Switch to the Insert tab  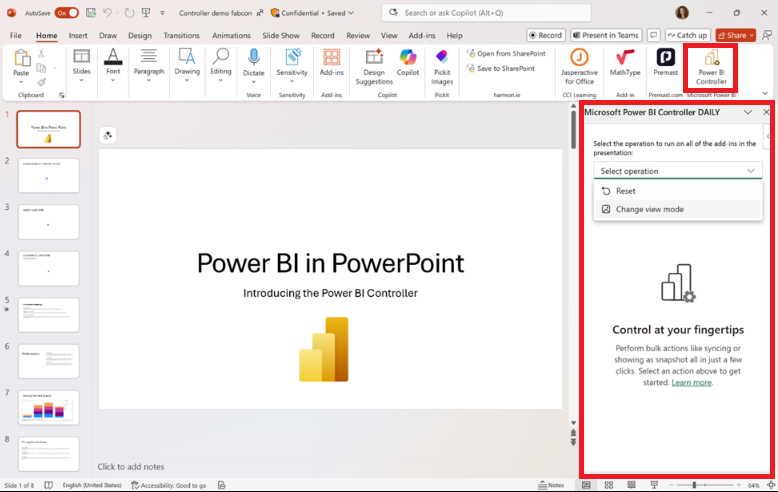coord(78,35)
